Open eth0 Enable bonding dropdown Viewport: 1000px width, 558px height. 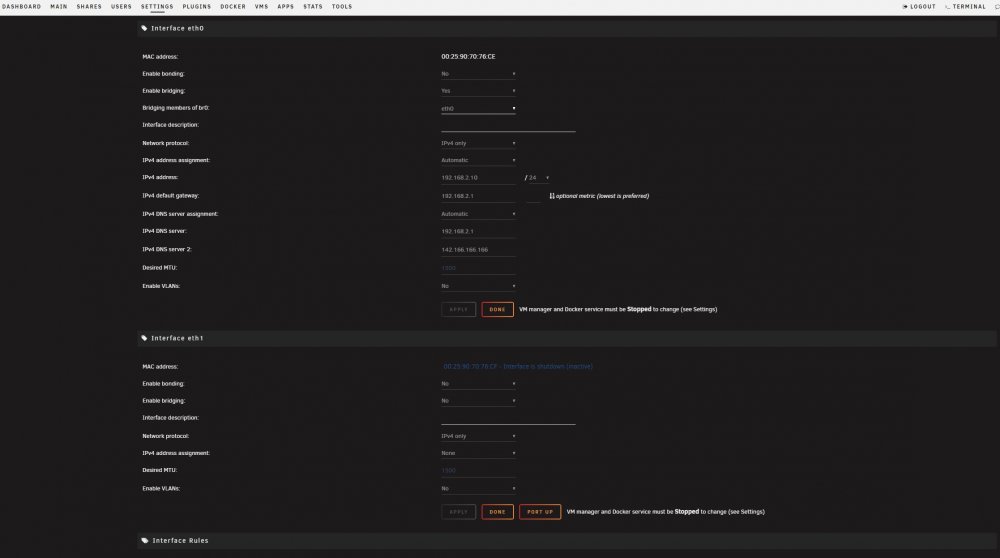(478, 74)
